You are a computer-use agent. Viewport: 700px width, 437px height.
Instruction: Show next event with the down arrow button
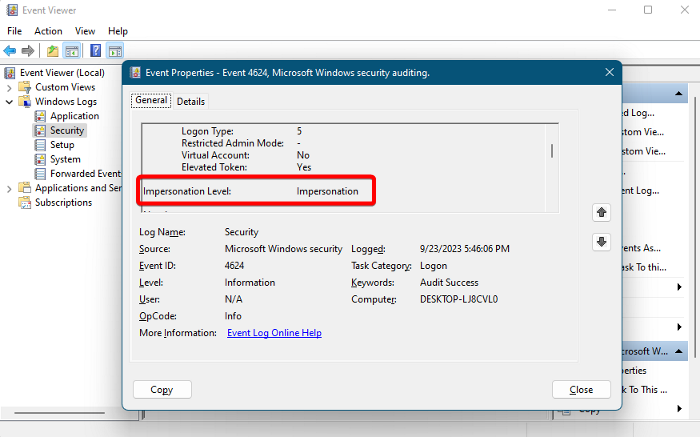pos(601,242)
